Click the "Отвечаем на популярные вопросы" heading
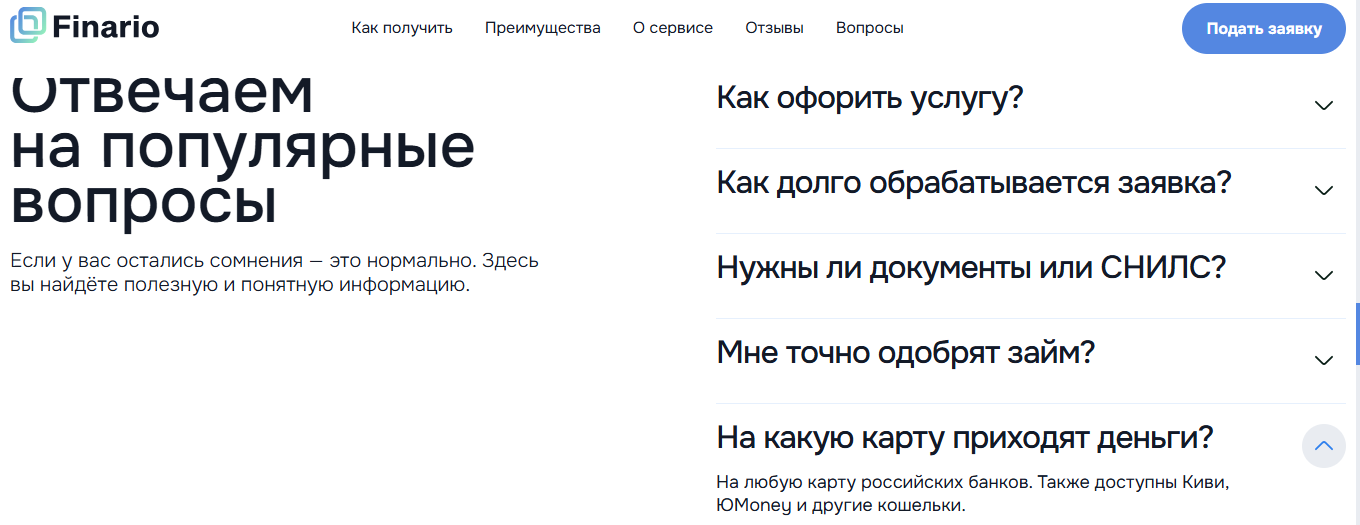 click(x=242, y=149)
